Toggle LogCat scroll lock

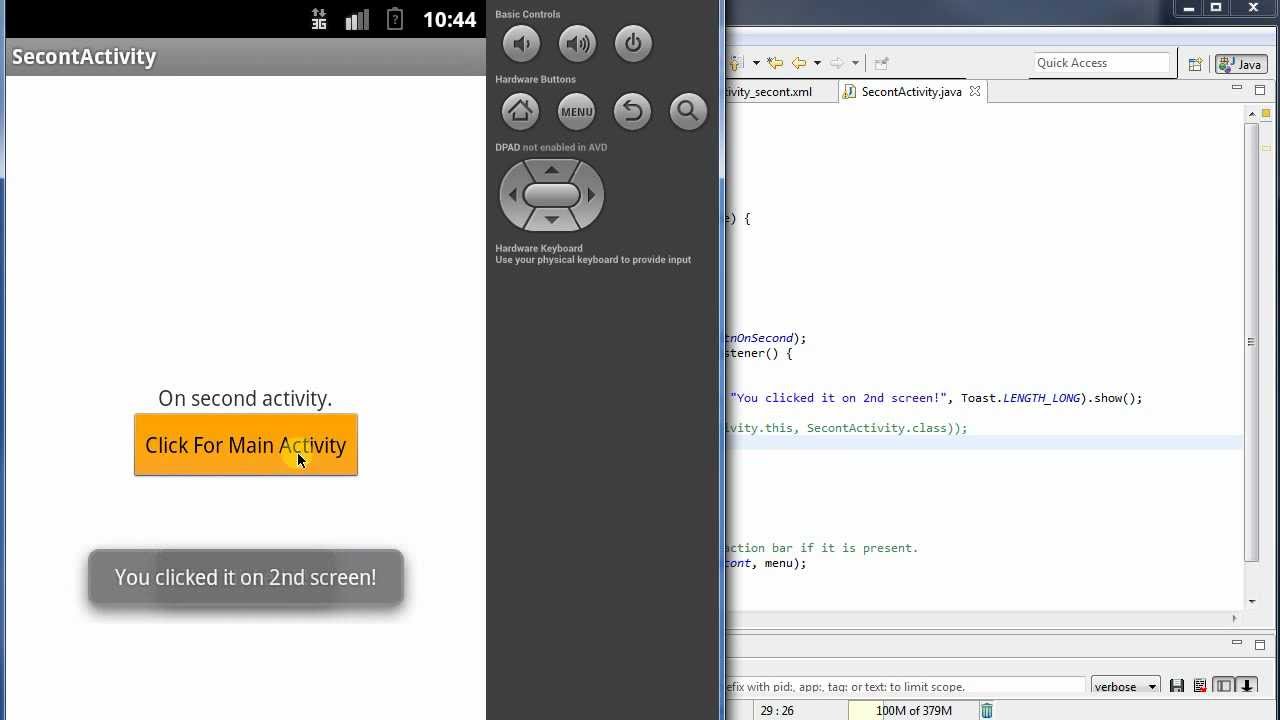pos(1247,686)
